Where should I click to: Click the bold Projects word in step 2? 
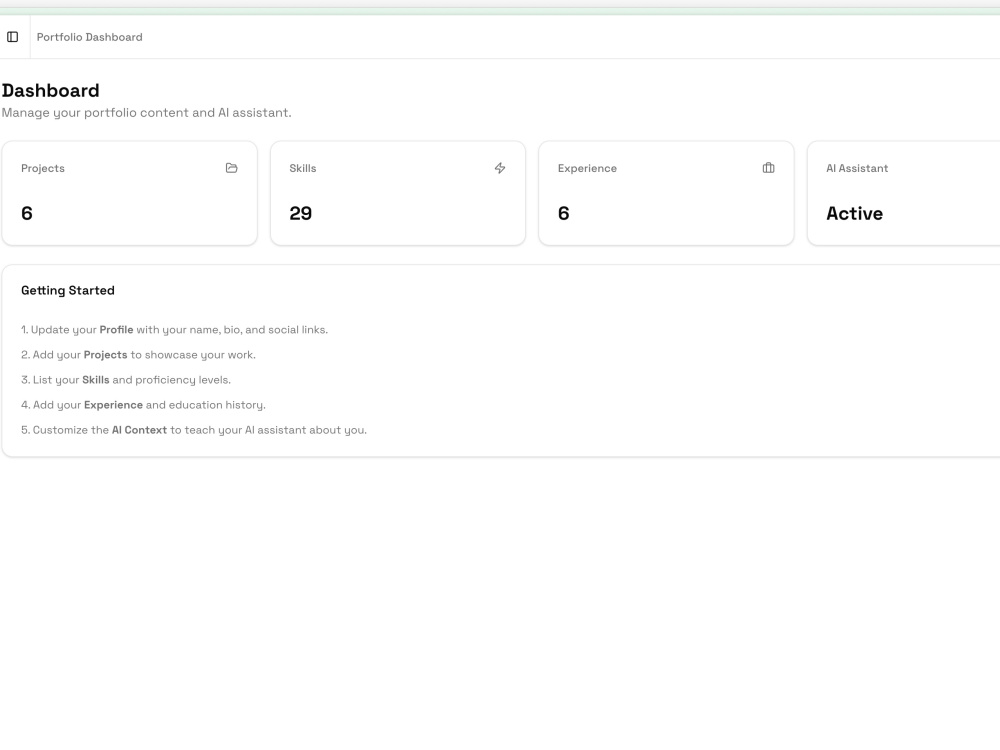click(105, 355)
